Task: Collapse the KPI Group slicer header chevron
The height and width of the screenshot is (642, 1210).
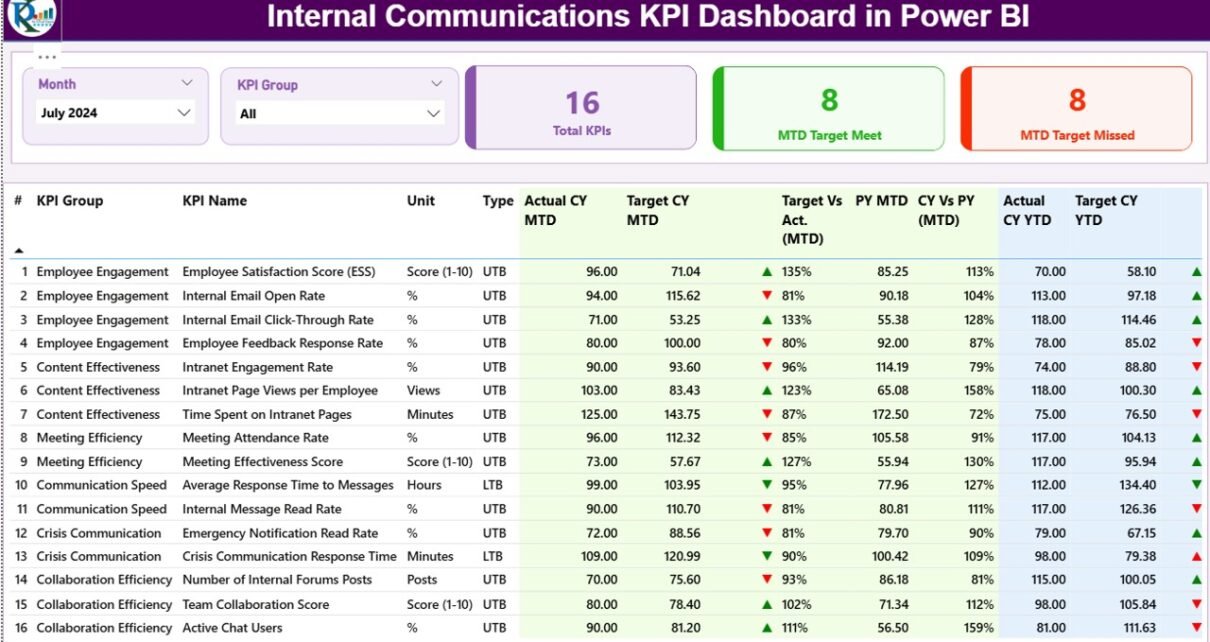Action: click(x=436, y=85)
